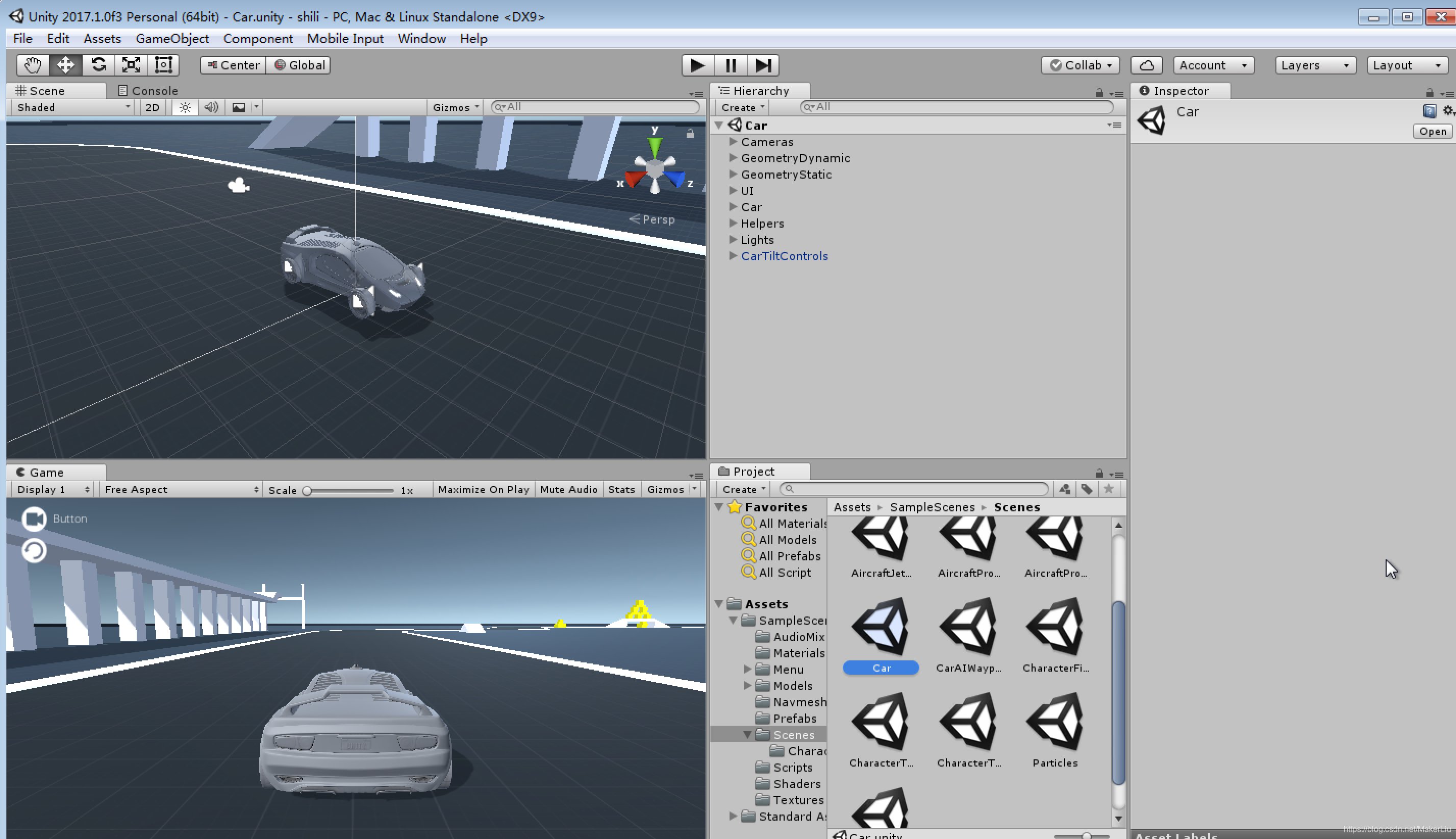Open the Inspector help book icon

coord(1429,111)
